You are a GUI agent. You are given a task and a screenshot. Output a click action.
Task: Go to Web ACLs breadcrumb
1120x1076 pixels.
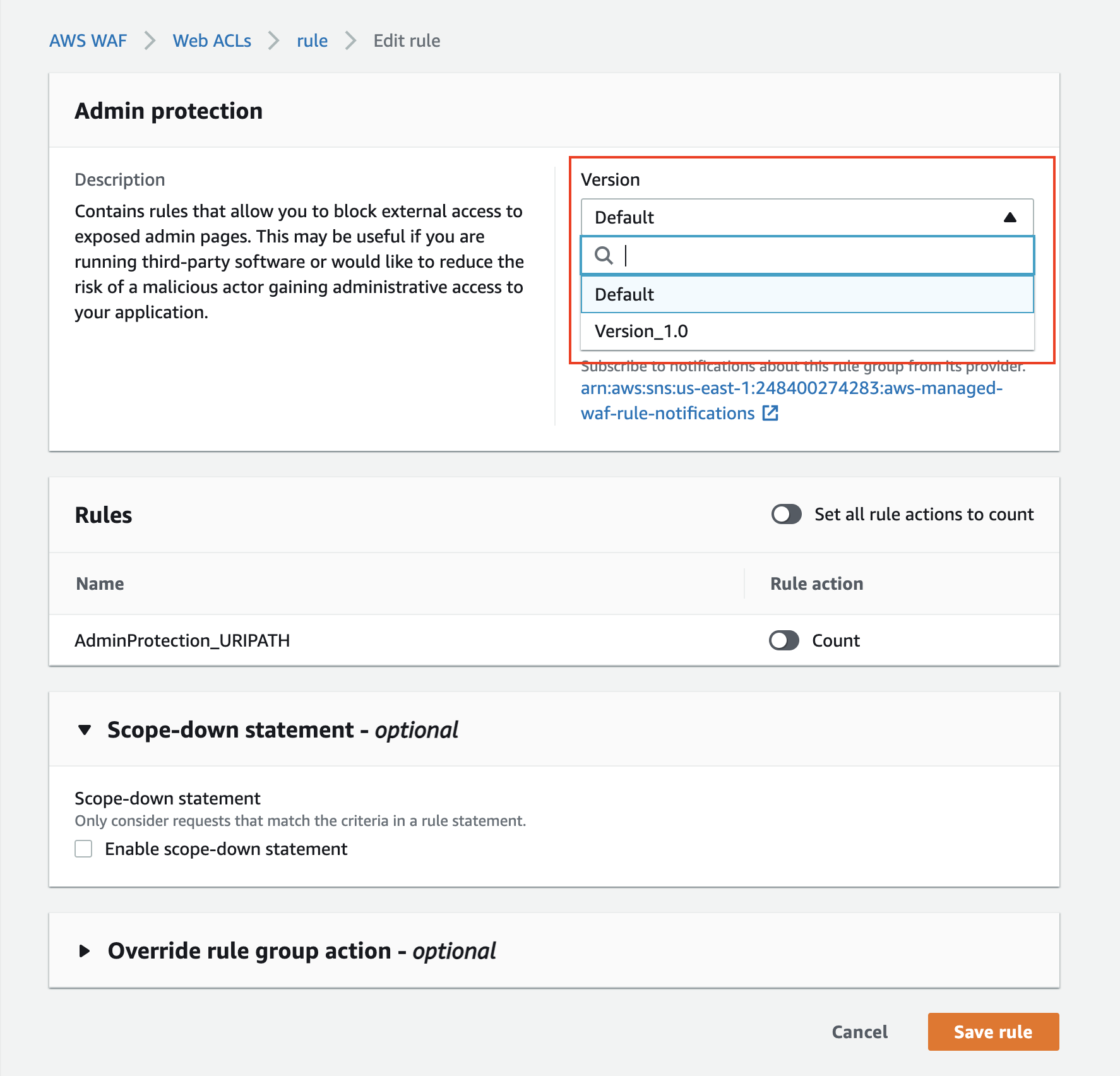tap(212, 41)
